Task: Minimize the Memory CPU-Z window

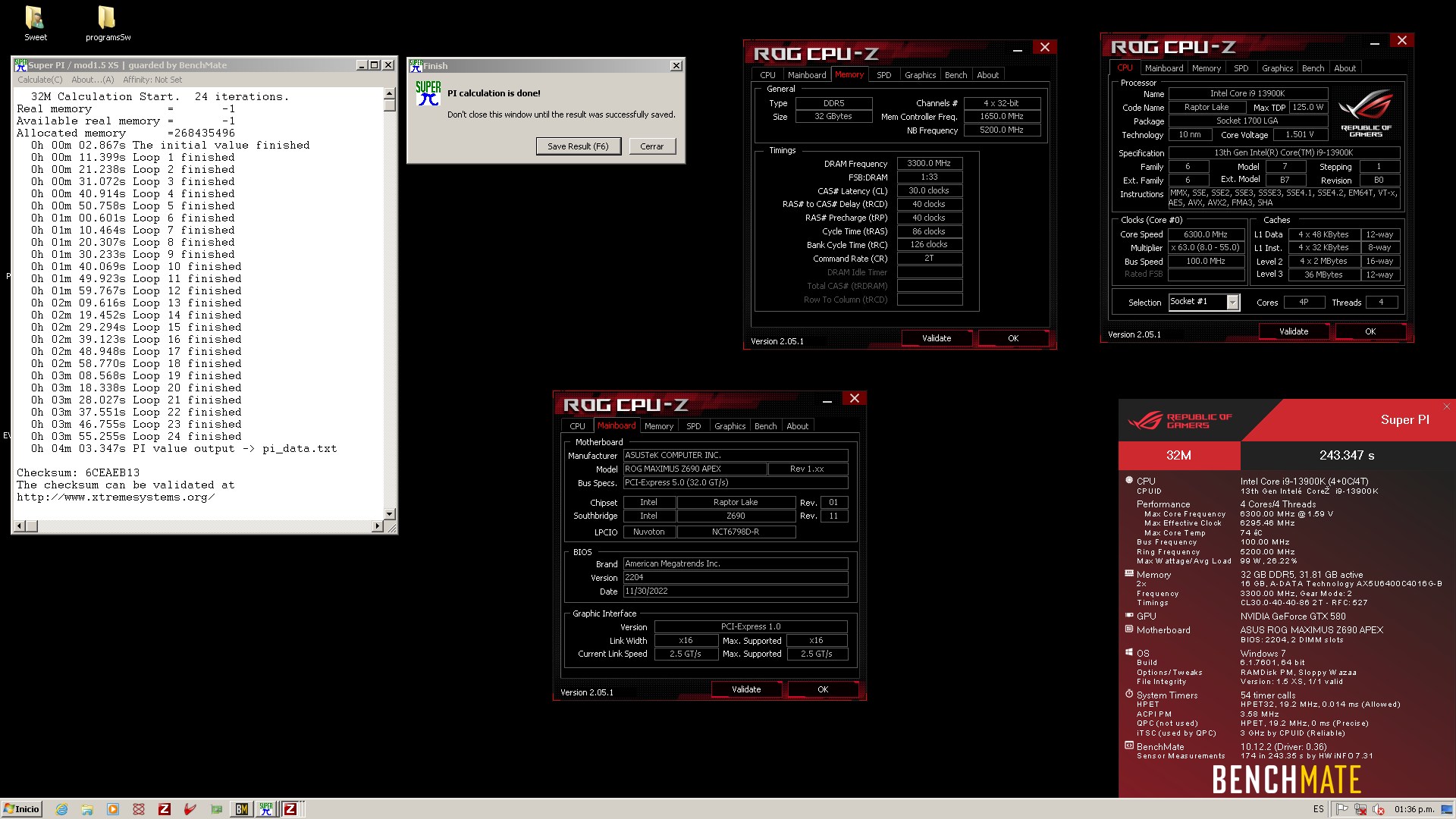Action: [x=1018, y=50]
